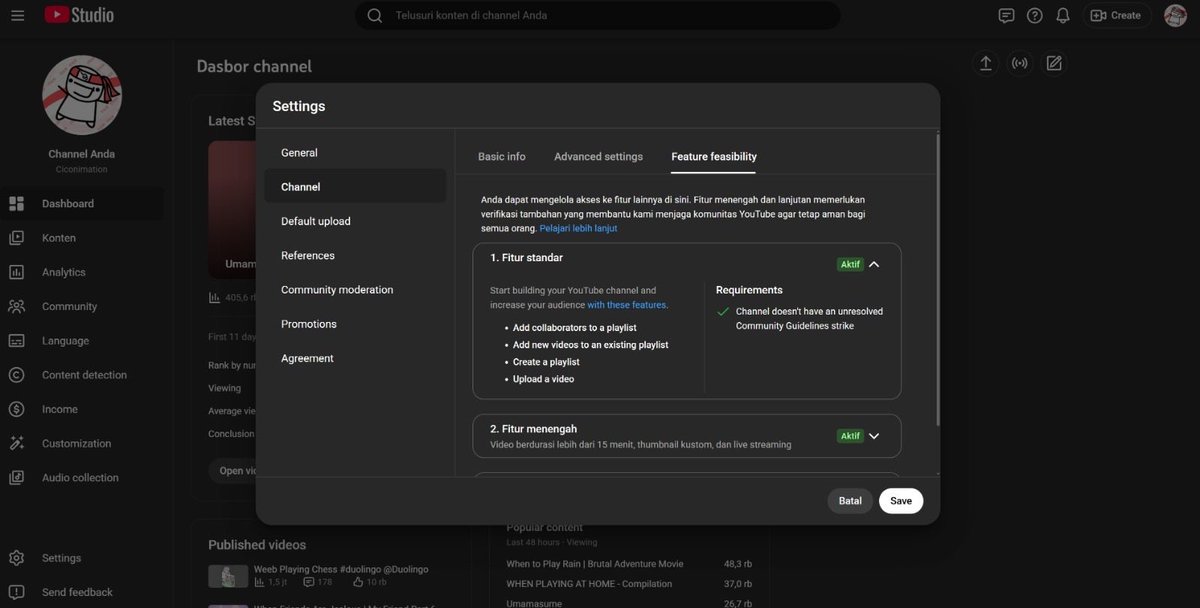Click the Requirements green checkmark
Screen dimensions: 1200x608
click(x=723, y=312)
